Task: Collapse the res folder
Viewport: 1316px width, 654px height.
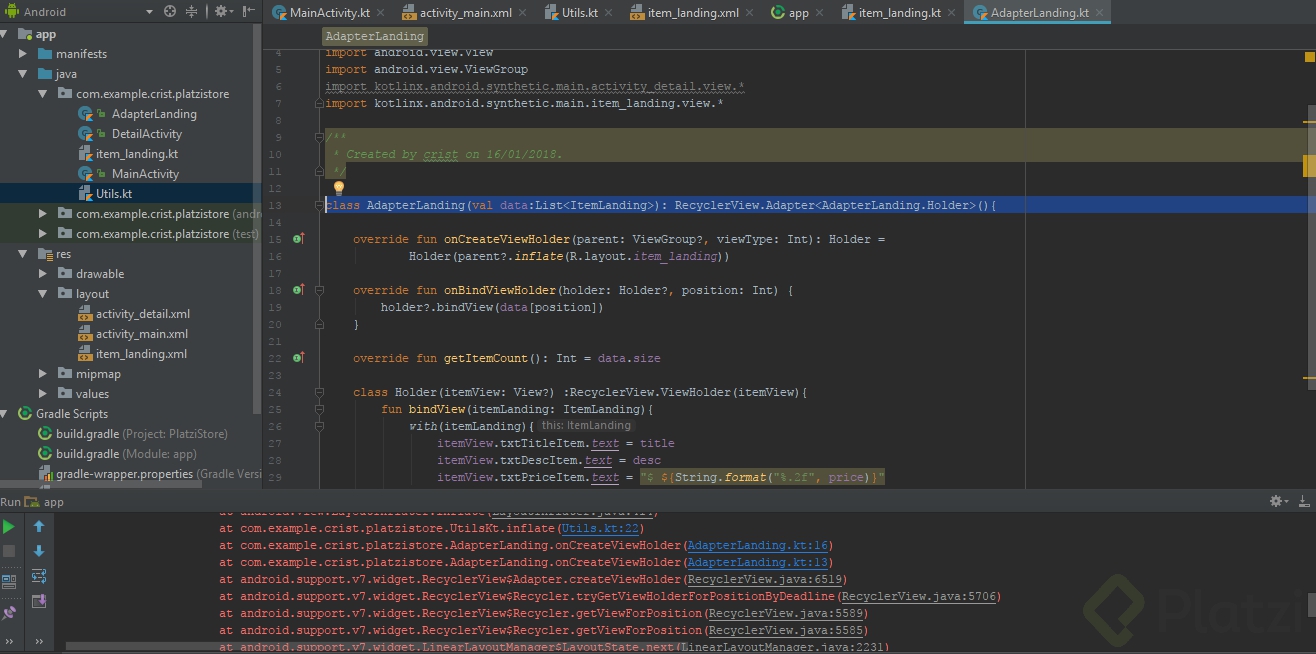Action: (23, 254)
